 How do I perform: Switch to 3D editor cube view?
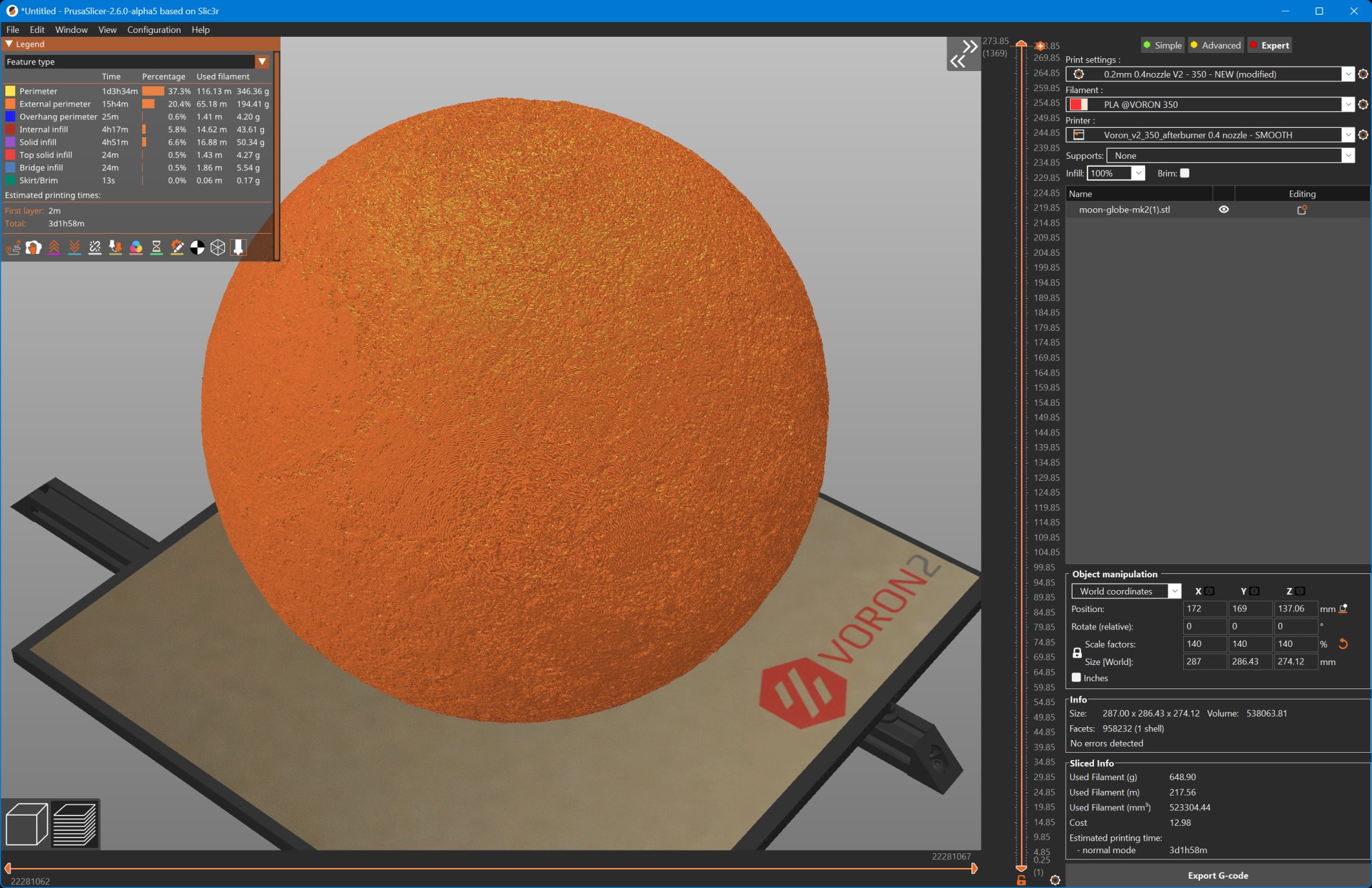click(x=27, y=824)
